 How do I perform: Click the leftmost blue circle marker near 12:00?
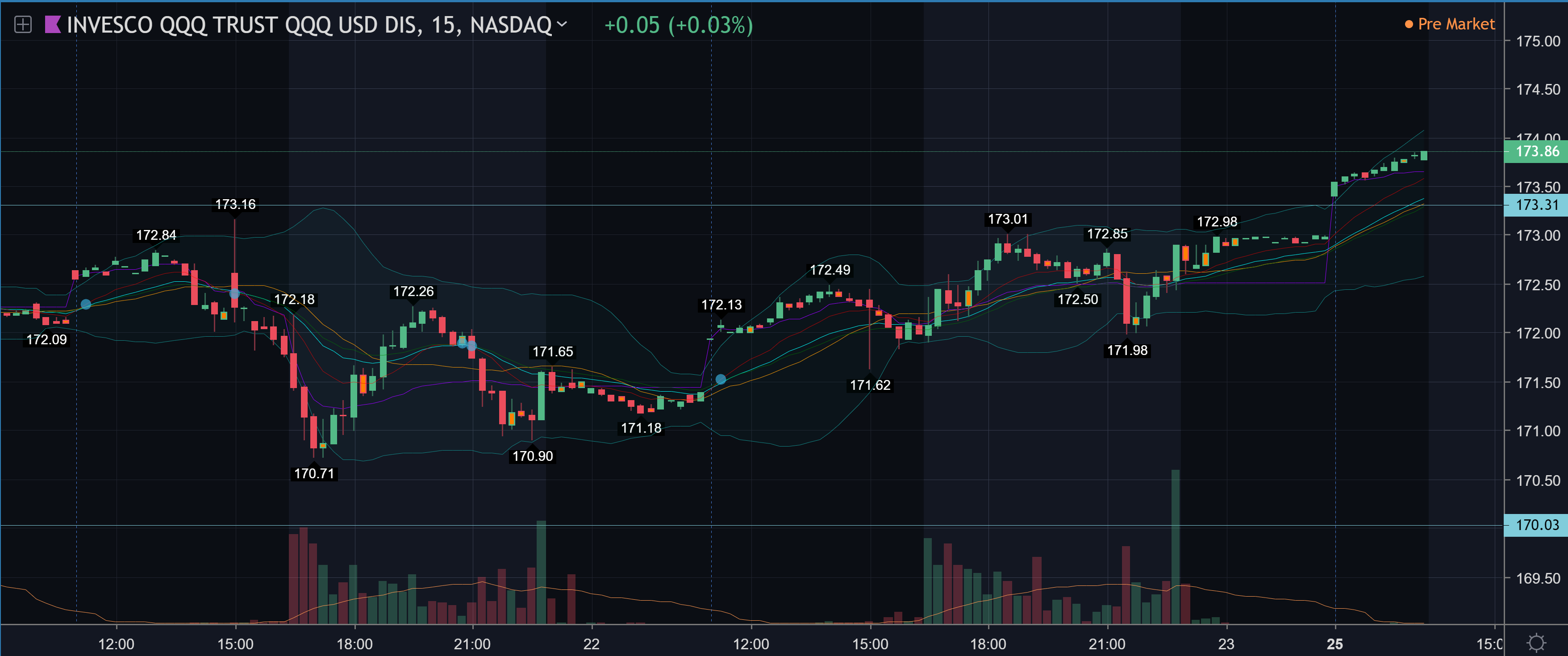[86, 304]
